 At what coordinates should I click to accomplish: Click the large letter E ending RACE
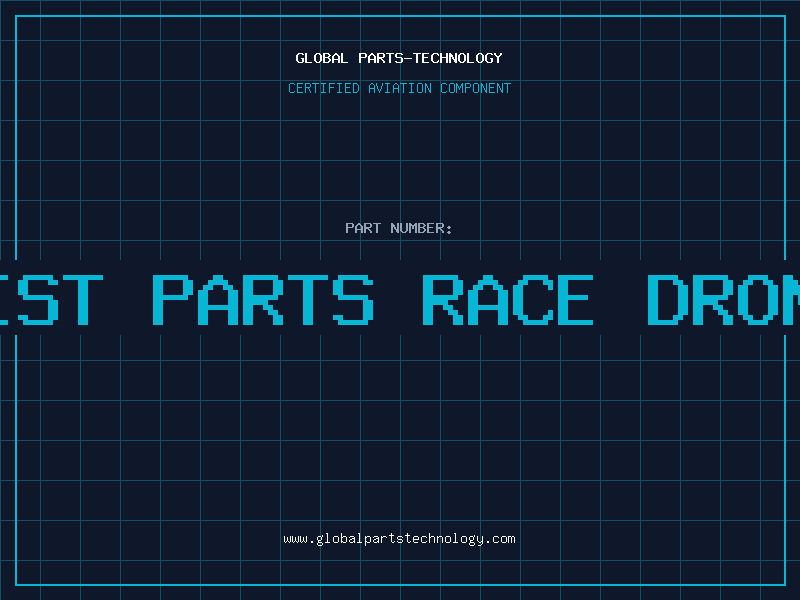(574, 299)
